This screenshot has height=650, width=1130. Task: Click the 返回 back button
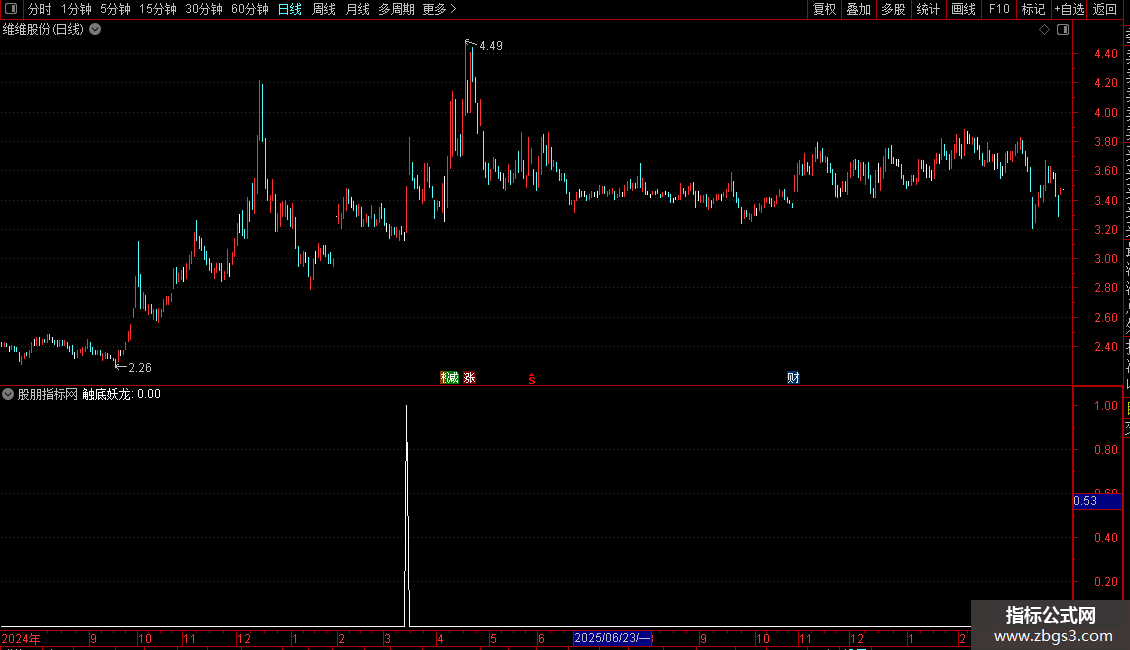(x=1105, y=9)
